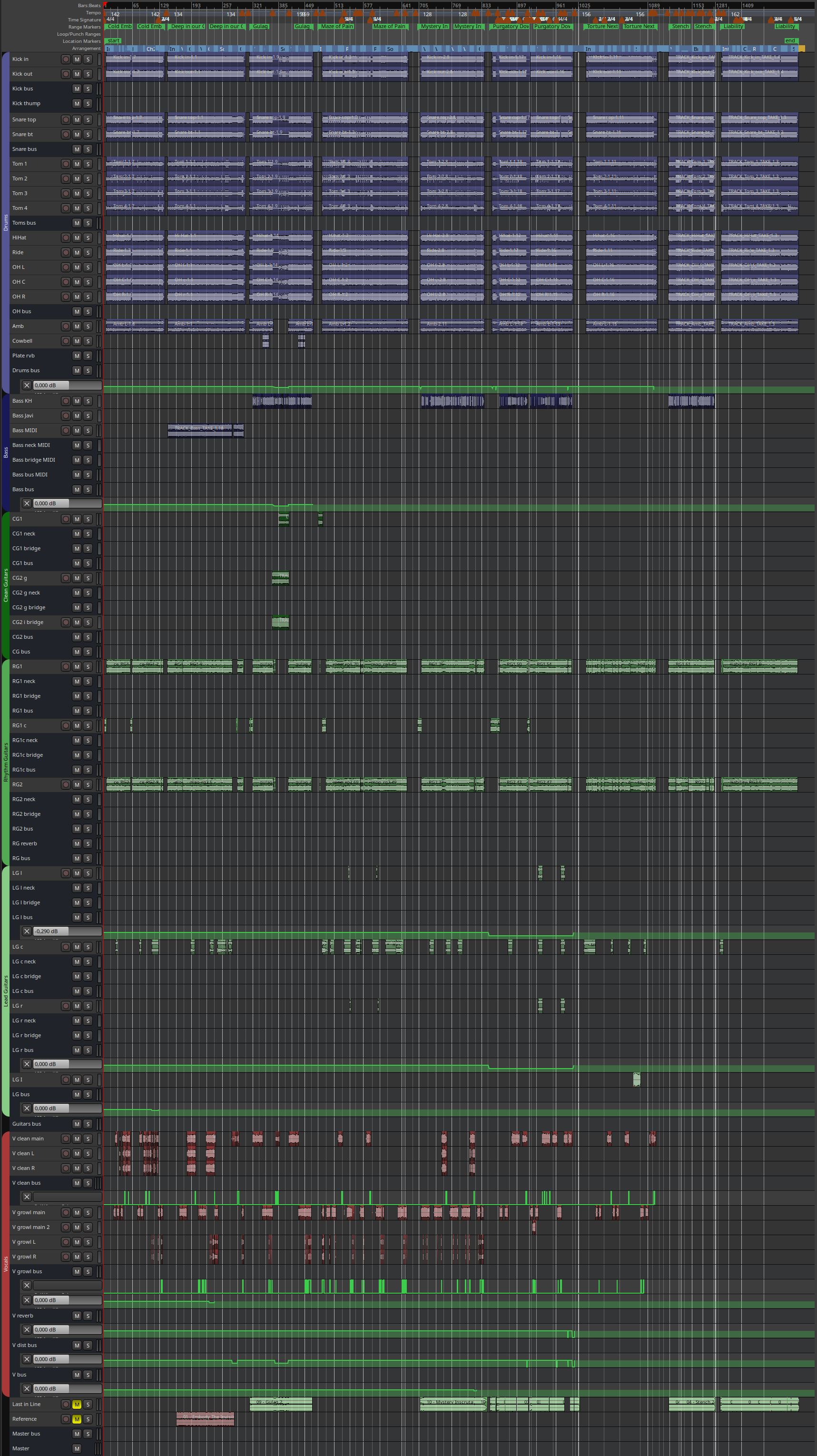Select the Kick thump track name
817x1456 pixels.
pos(27,103)
